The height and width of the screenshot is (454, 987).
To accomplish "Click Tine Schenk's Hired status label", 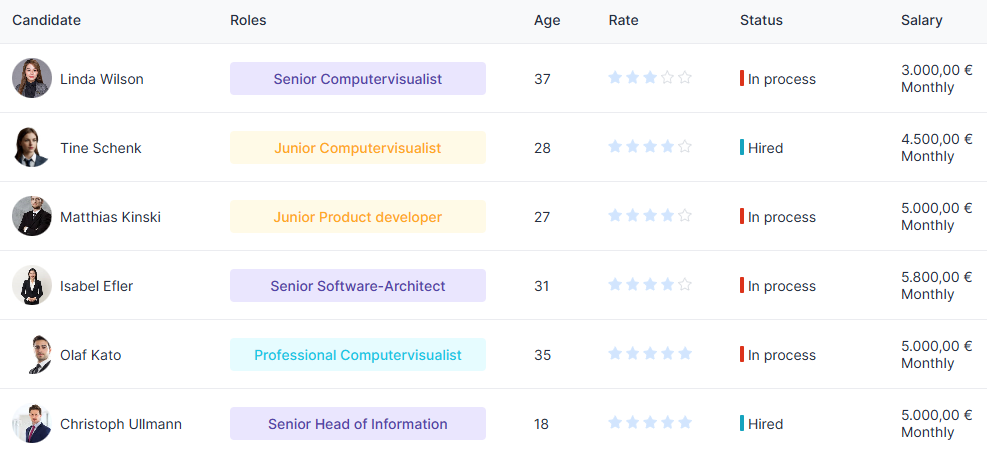I will pyautogui.click(x=765, y=148).
